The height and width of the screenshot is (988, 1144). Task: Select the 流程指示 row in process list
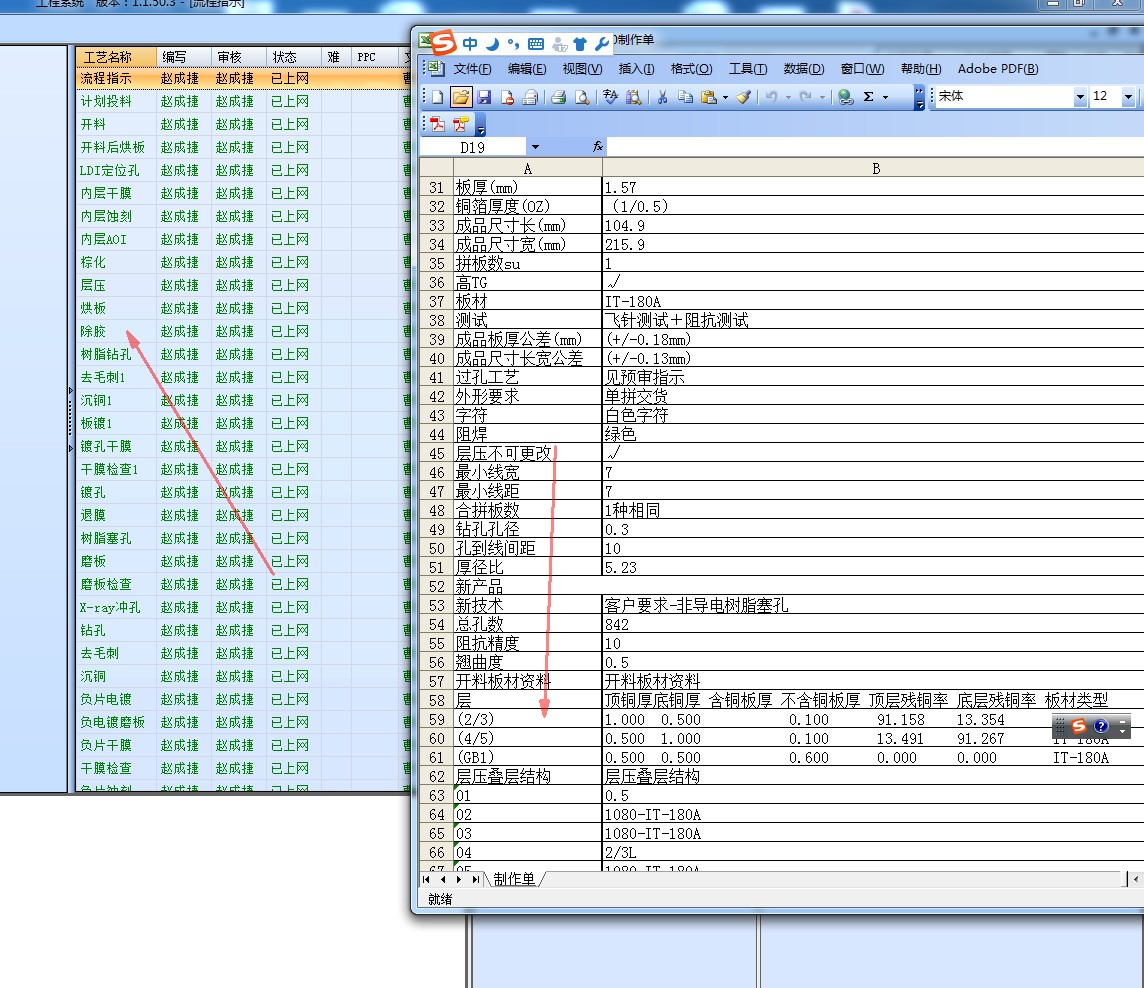tap(243, 78)
